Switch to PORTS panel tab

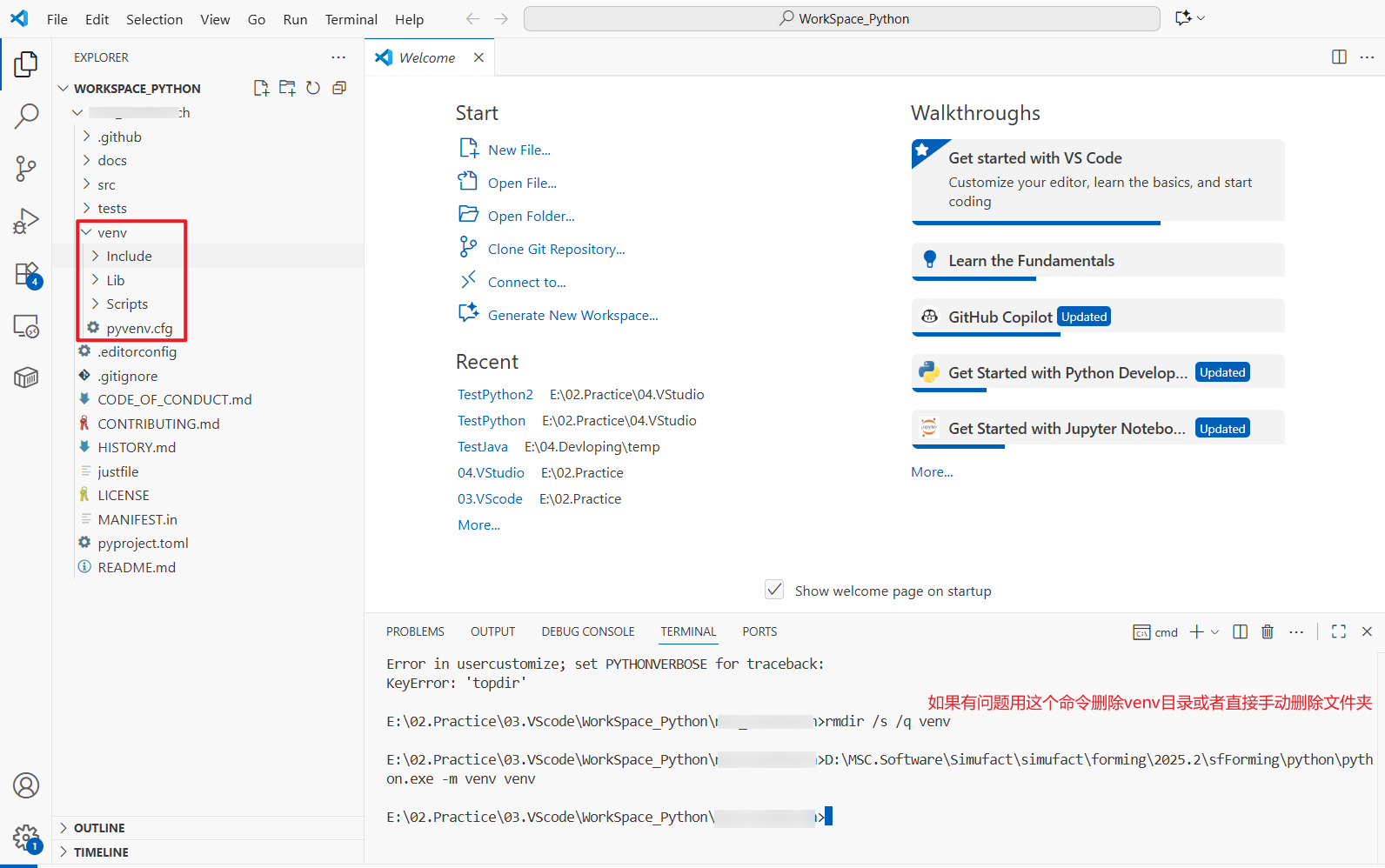coord(759,631)
